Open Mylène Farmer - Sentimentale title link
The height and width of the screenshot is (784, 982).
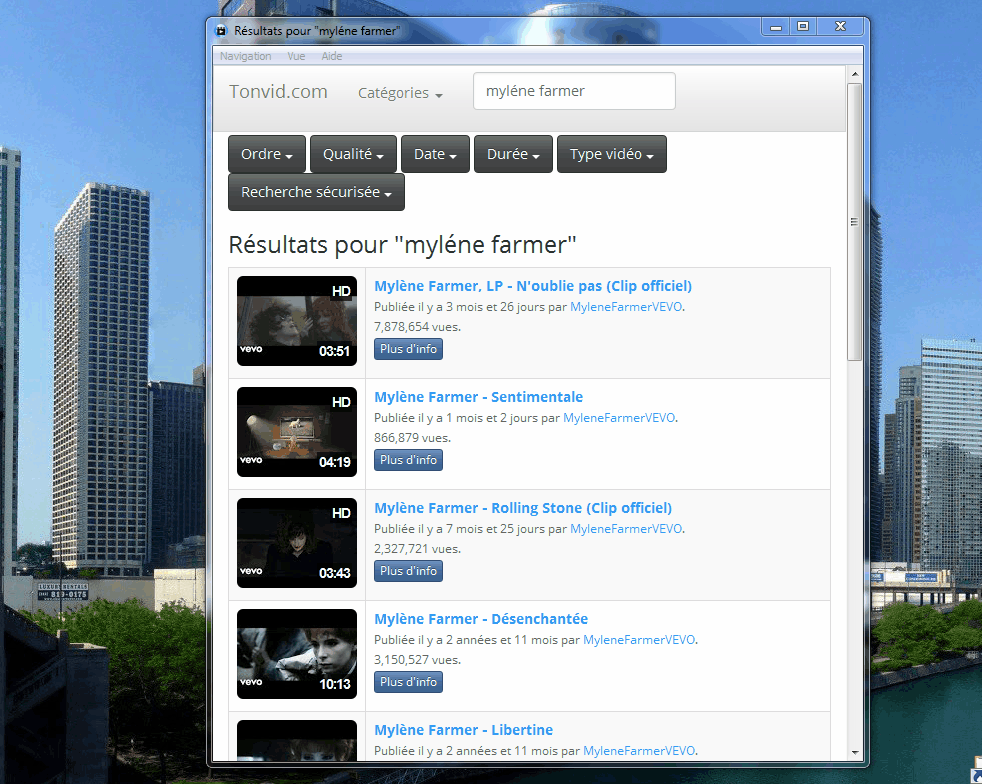pos(478,397)
